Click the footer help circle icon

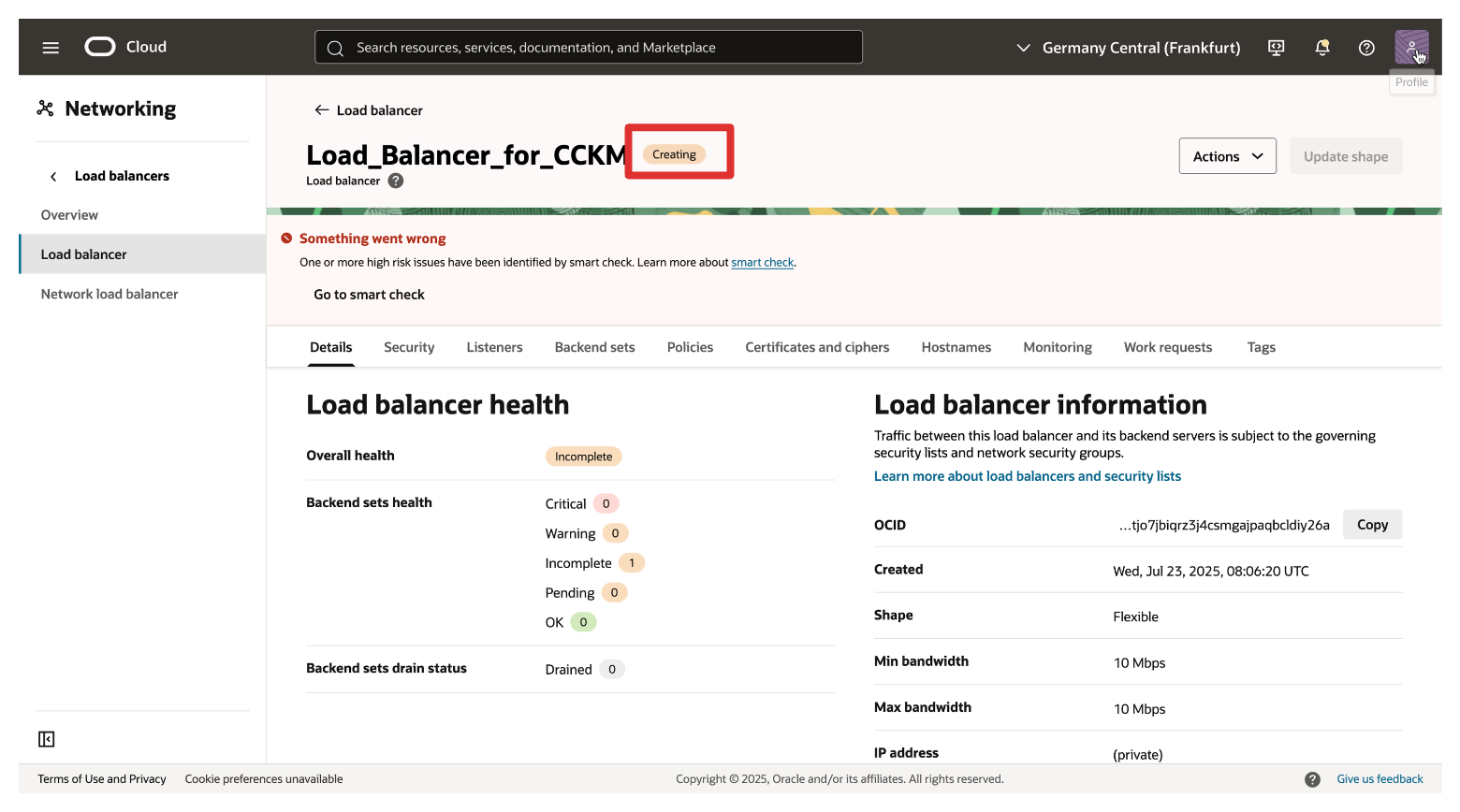[1312, 779]
